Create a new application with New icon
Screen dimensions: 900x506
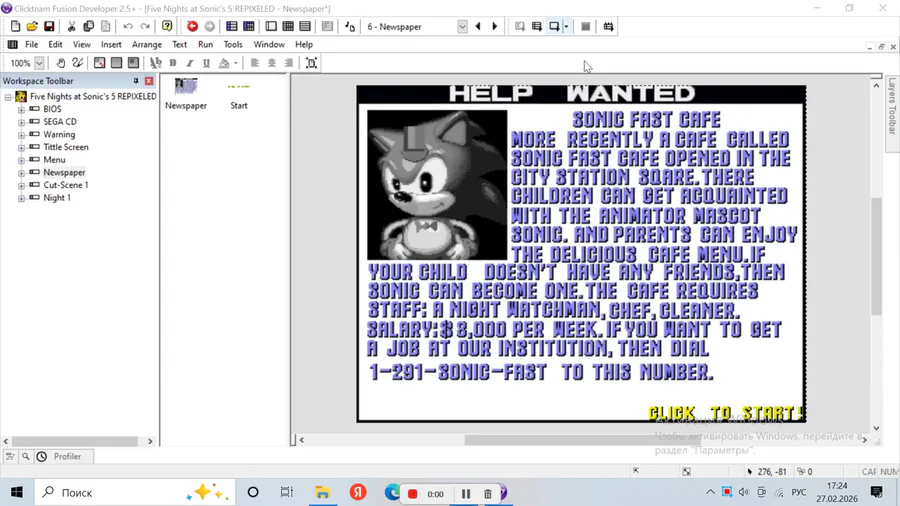point(15,26)
